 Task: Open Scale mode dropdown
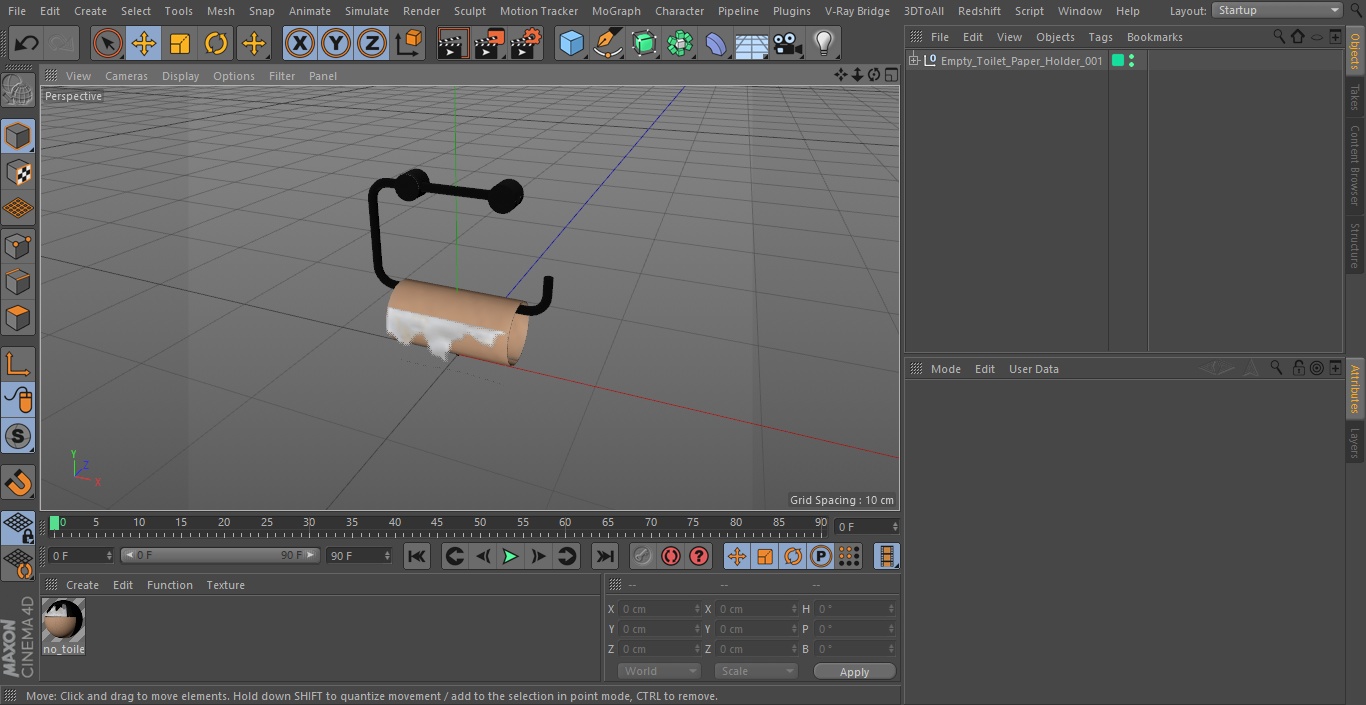pyautogui.click(x=756, y=671)
